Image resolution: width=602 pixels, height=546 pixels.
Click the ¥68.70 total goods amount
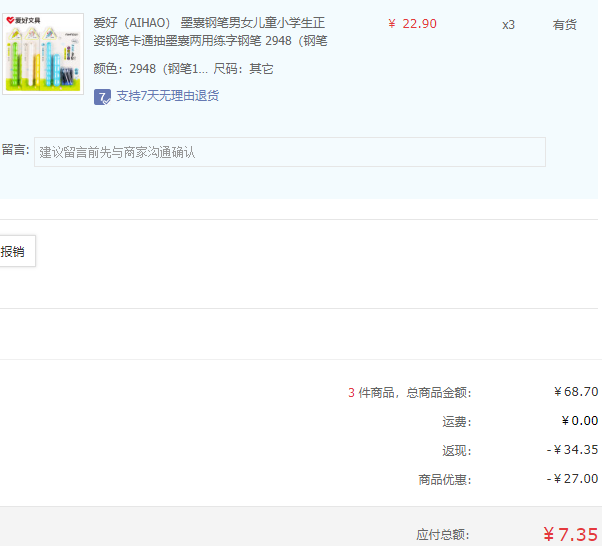tap(575, 392)
